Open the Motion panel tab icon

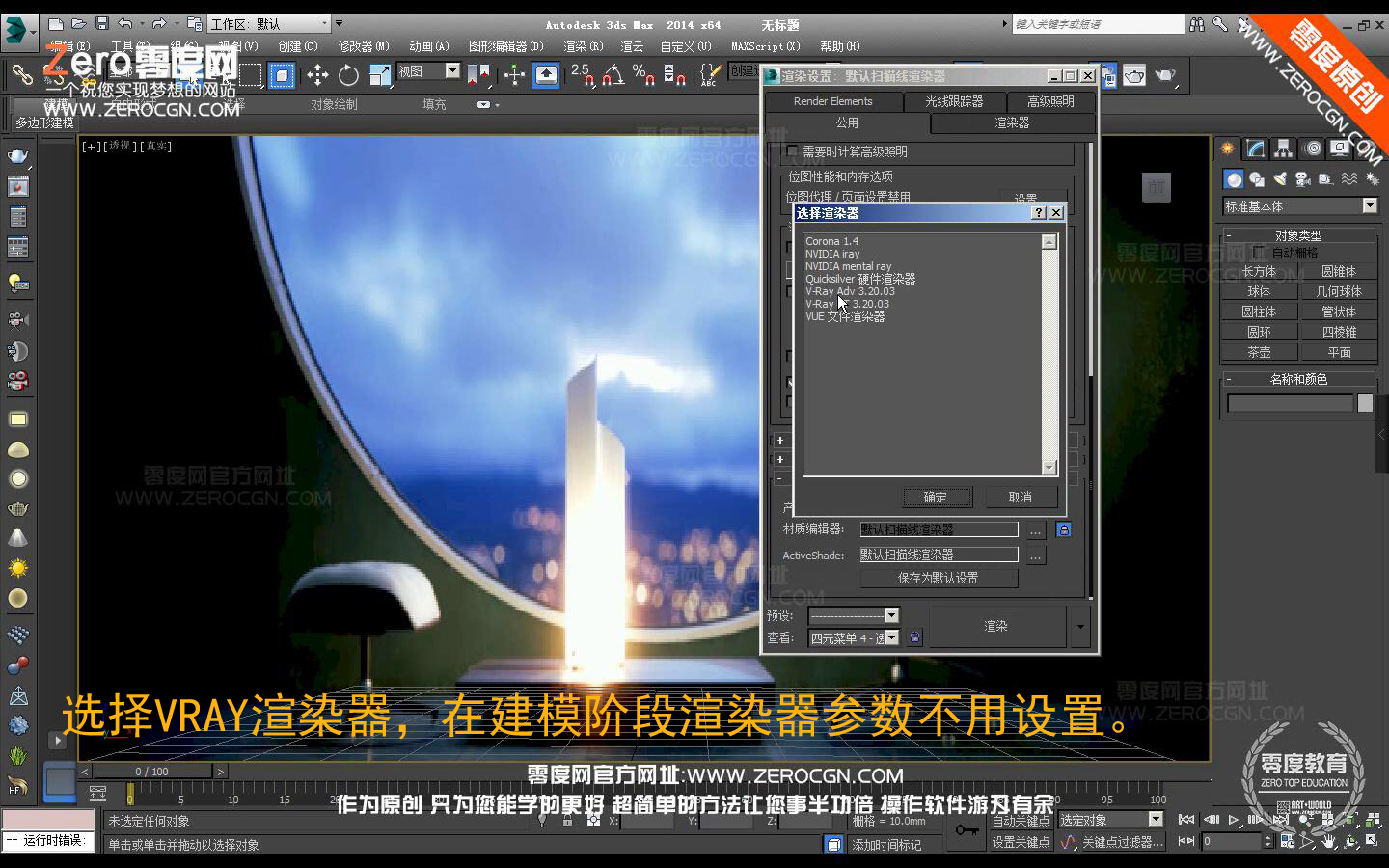pyautogui.click(x=1313, y=149)
